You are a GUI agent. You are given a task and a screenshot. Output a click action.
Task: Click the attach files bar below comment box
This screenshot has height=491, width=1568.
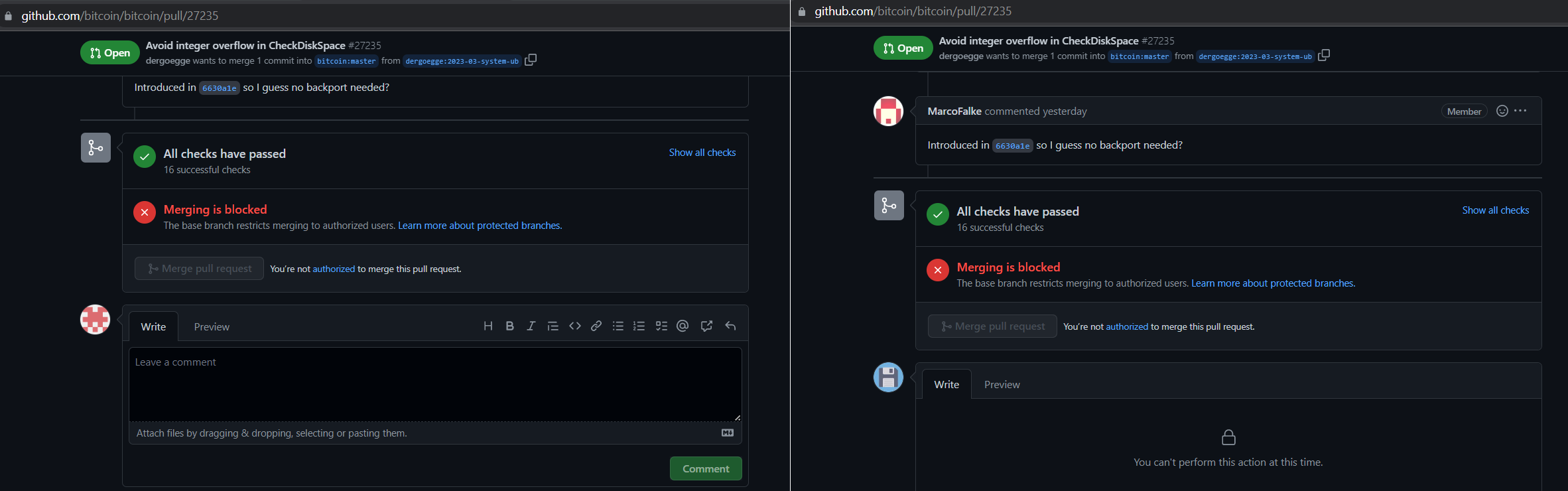(435, 433)
